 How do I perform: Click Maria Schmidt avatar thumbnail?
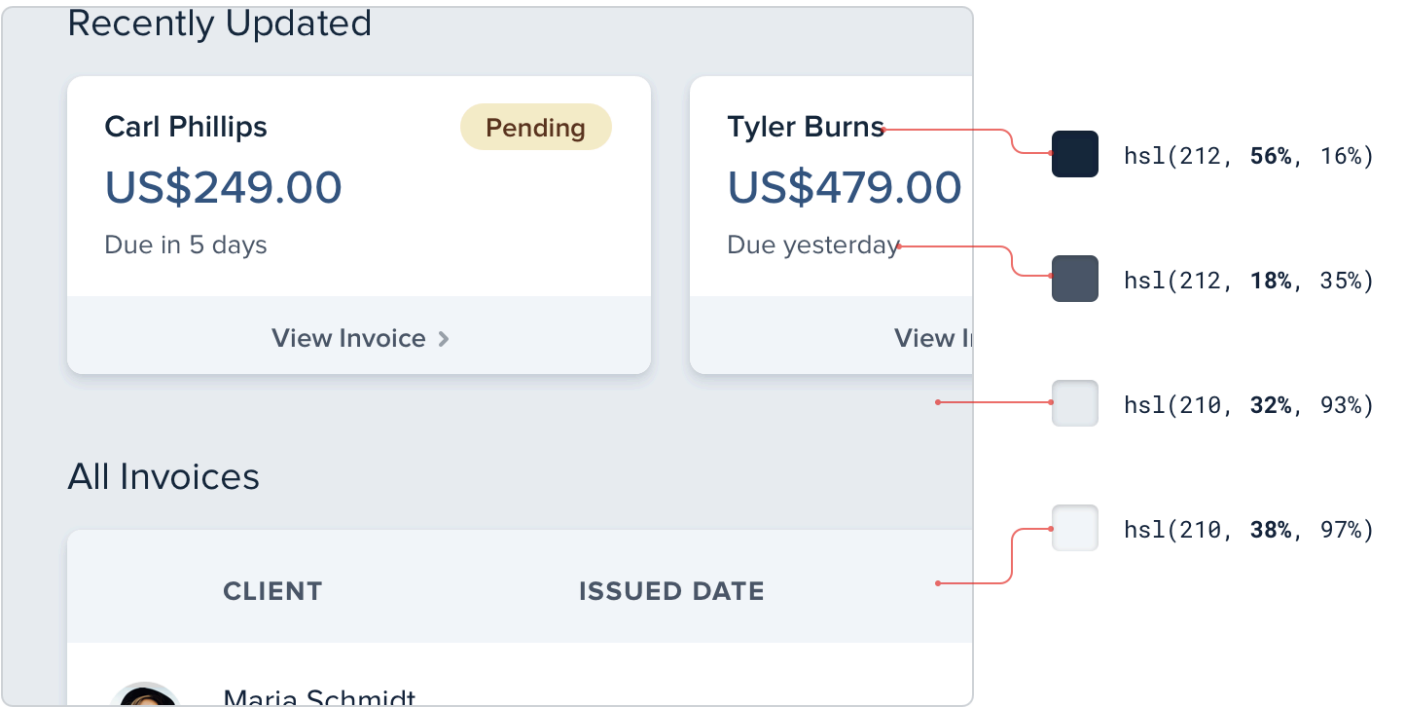[x=145, y=697]
